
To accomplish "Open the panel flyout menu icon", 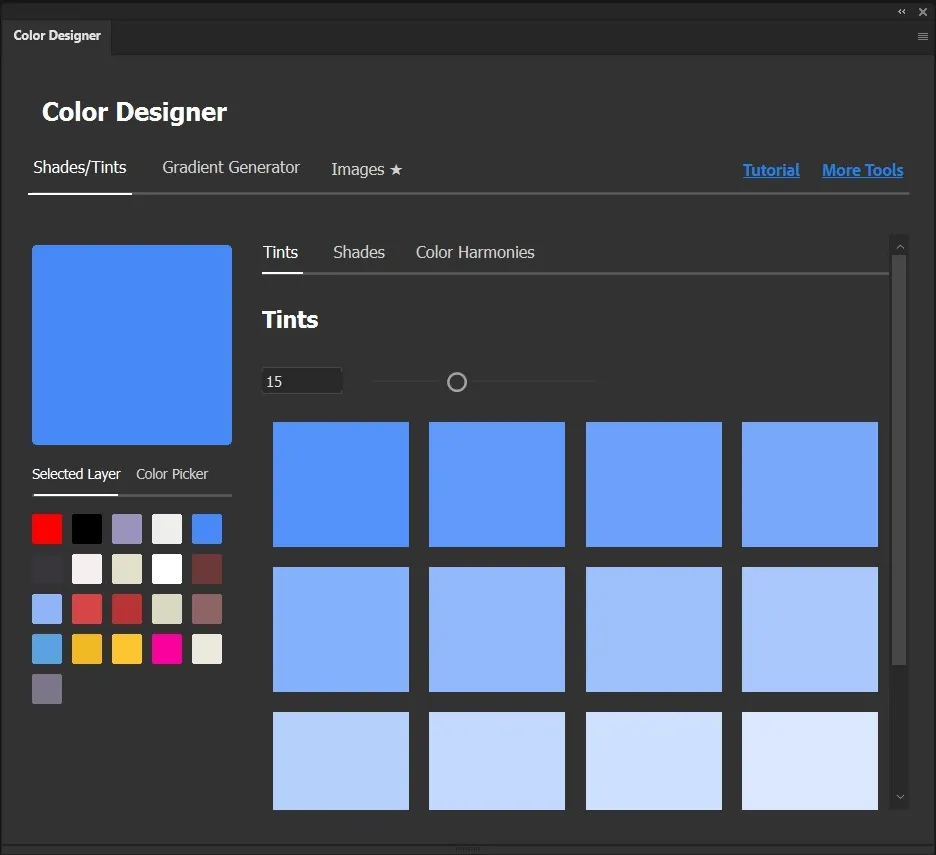I will click(922, 36).
